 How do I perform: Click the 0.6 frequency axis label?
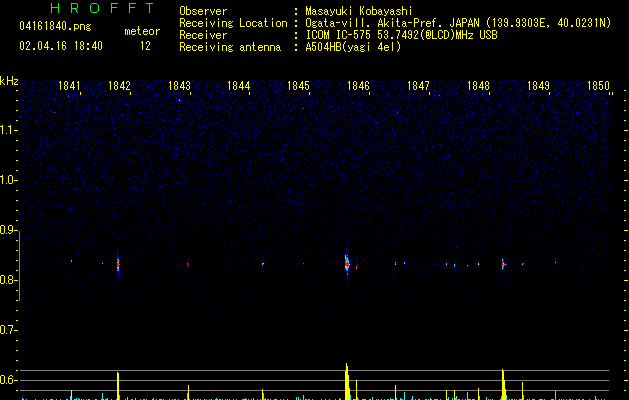8,380
